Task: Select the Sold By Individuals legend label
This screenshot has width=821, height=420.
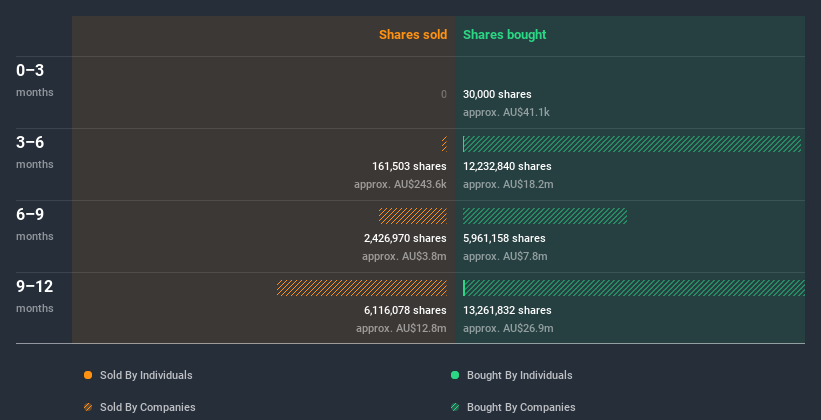Action: [x=146, y=375]
